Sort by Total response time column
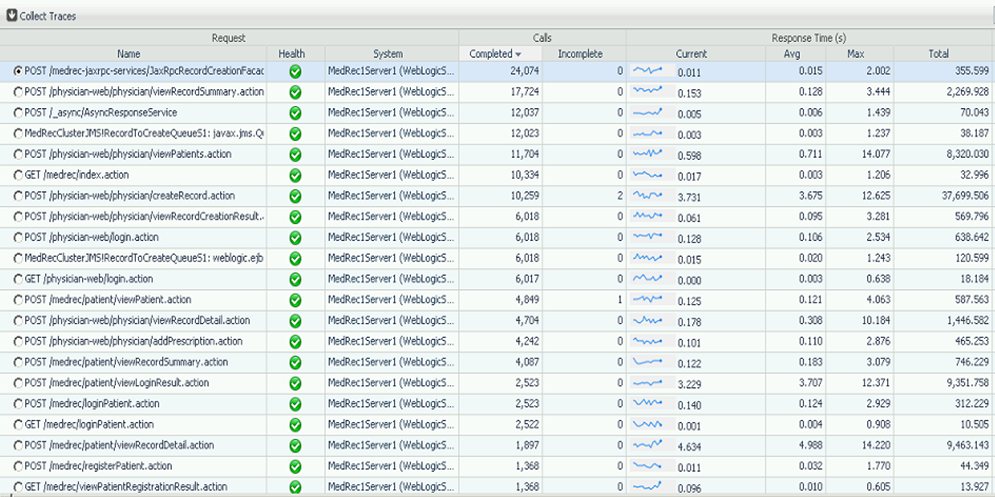995x497 pixels. point(938,54)
